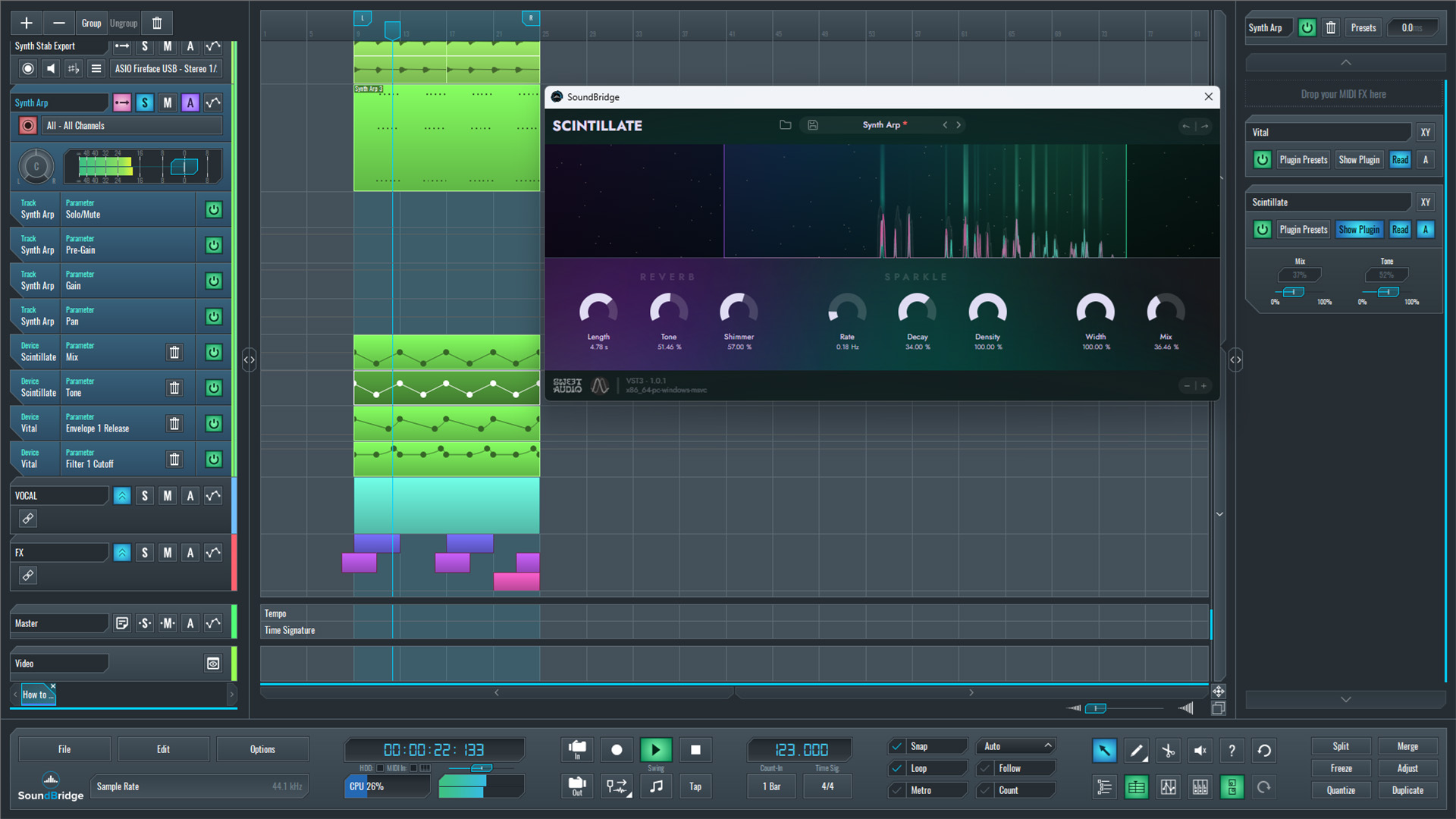The width and height of the screenshot is (1456, 819).
Task: Delete the Synth Arp channel device
Action: [1331, 28]
